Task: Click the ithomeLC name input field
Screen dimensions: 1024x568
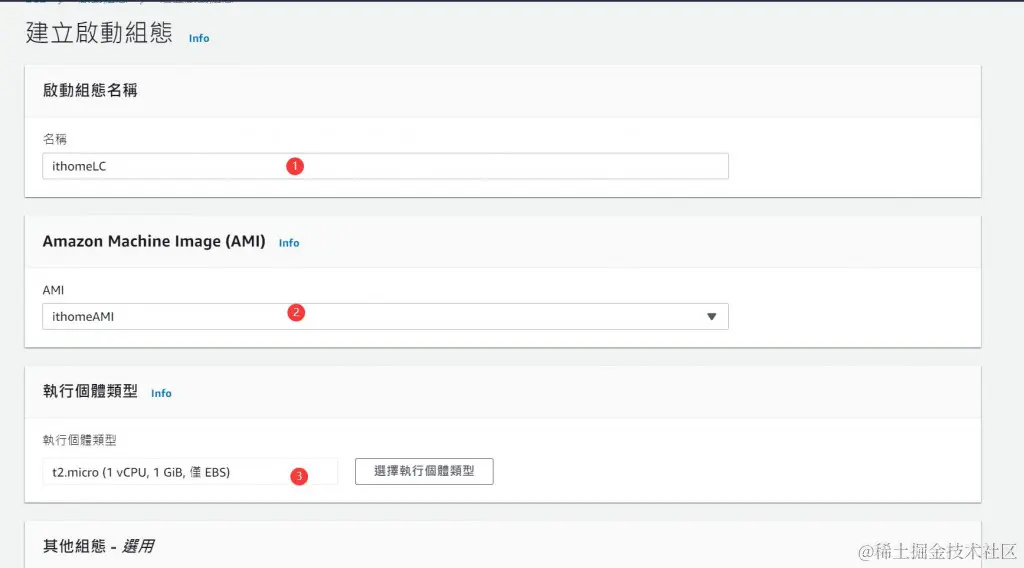Action: point(385,166)
